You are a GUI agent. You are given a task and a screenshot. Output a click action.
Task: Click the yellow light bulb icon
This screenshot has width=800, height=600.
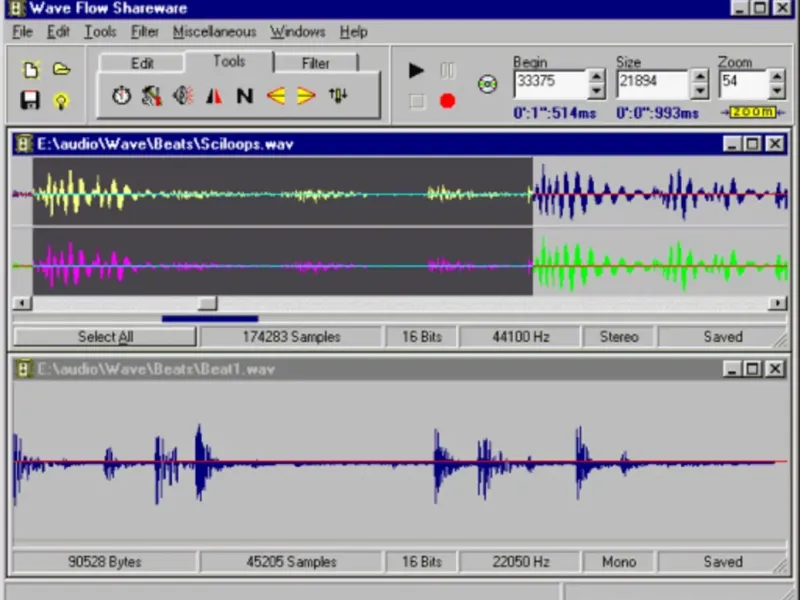click(61, 100)
